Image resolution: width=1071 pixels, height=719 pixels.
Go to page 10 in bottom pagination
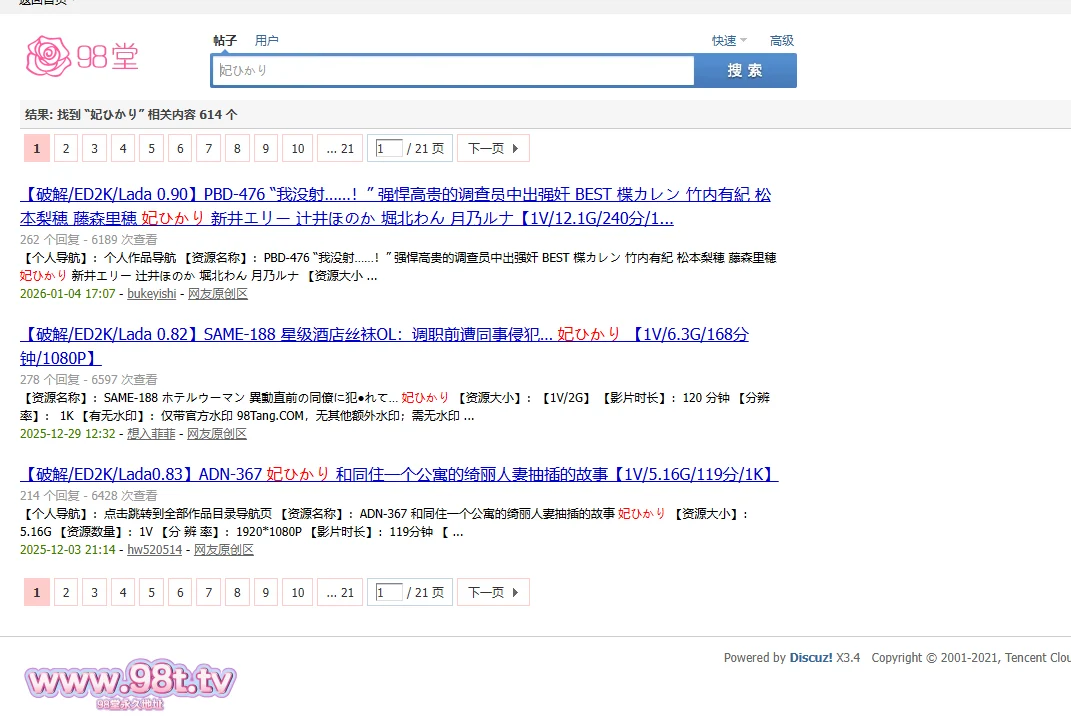(x=297, y=593)
